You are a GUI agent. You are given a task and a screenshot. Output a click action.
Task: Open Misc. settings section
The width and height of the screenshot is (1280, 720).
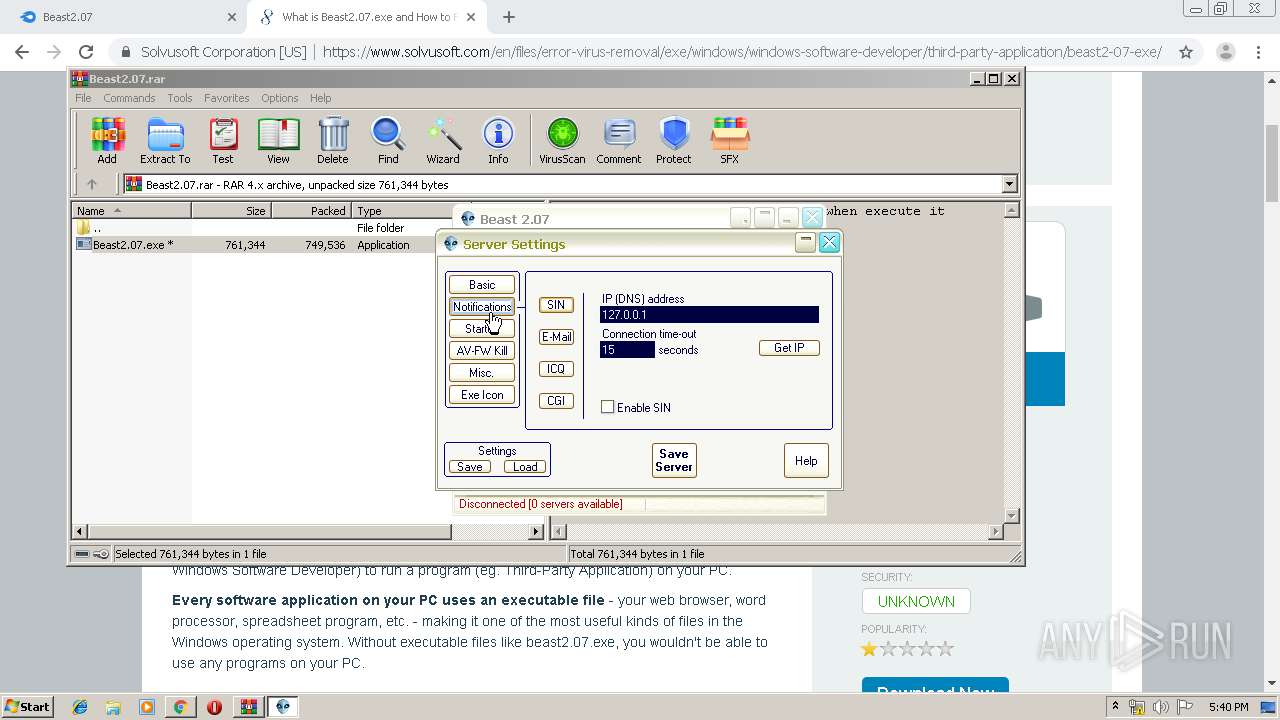click(x=482, y=373)
